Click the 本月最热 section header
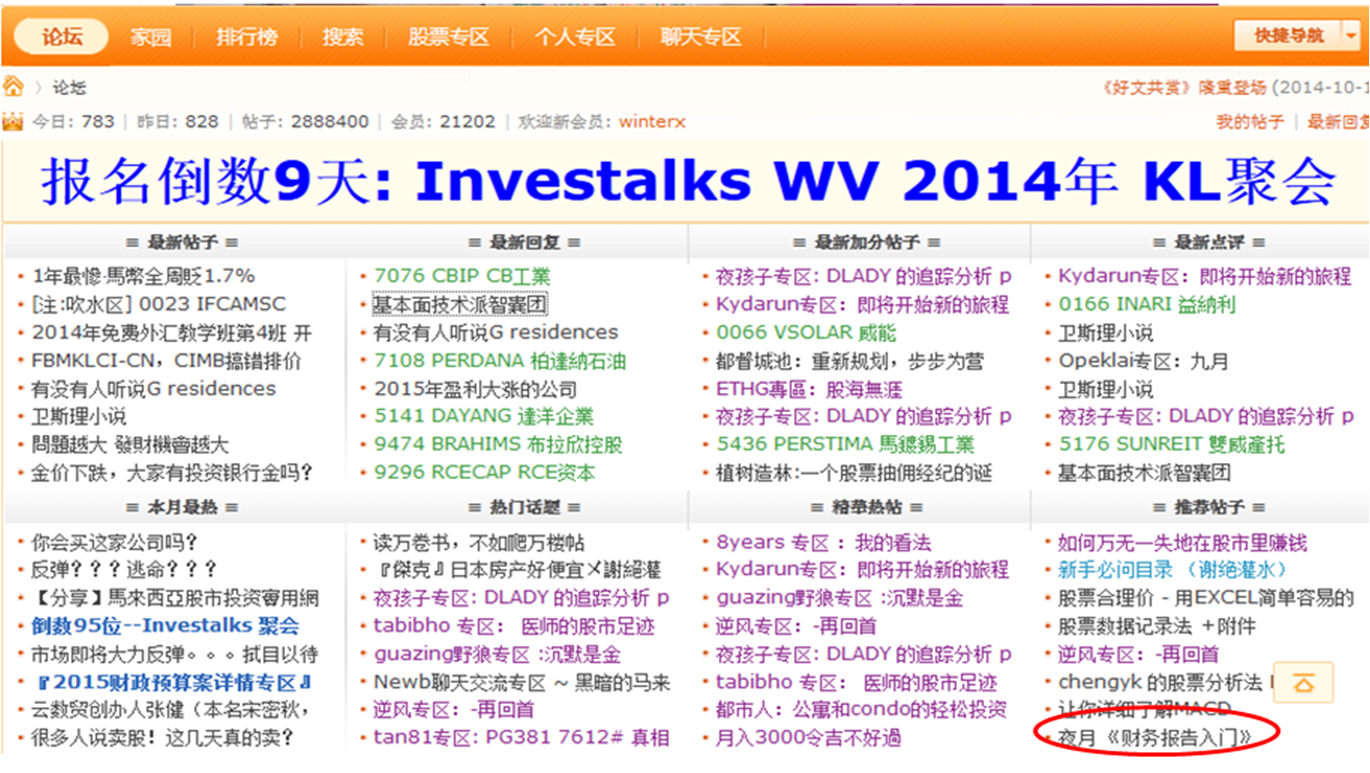The width and height of the screenshot is (1370, 773). coord(182,508)
